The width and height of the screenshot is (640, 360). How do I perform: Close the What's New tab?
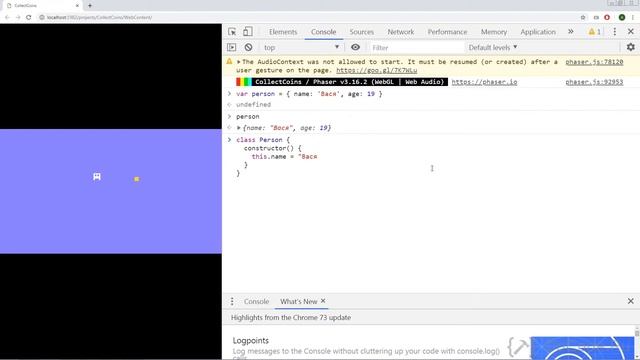[x=323, y=301]
